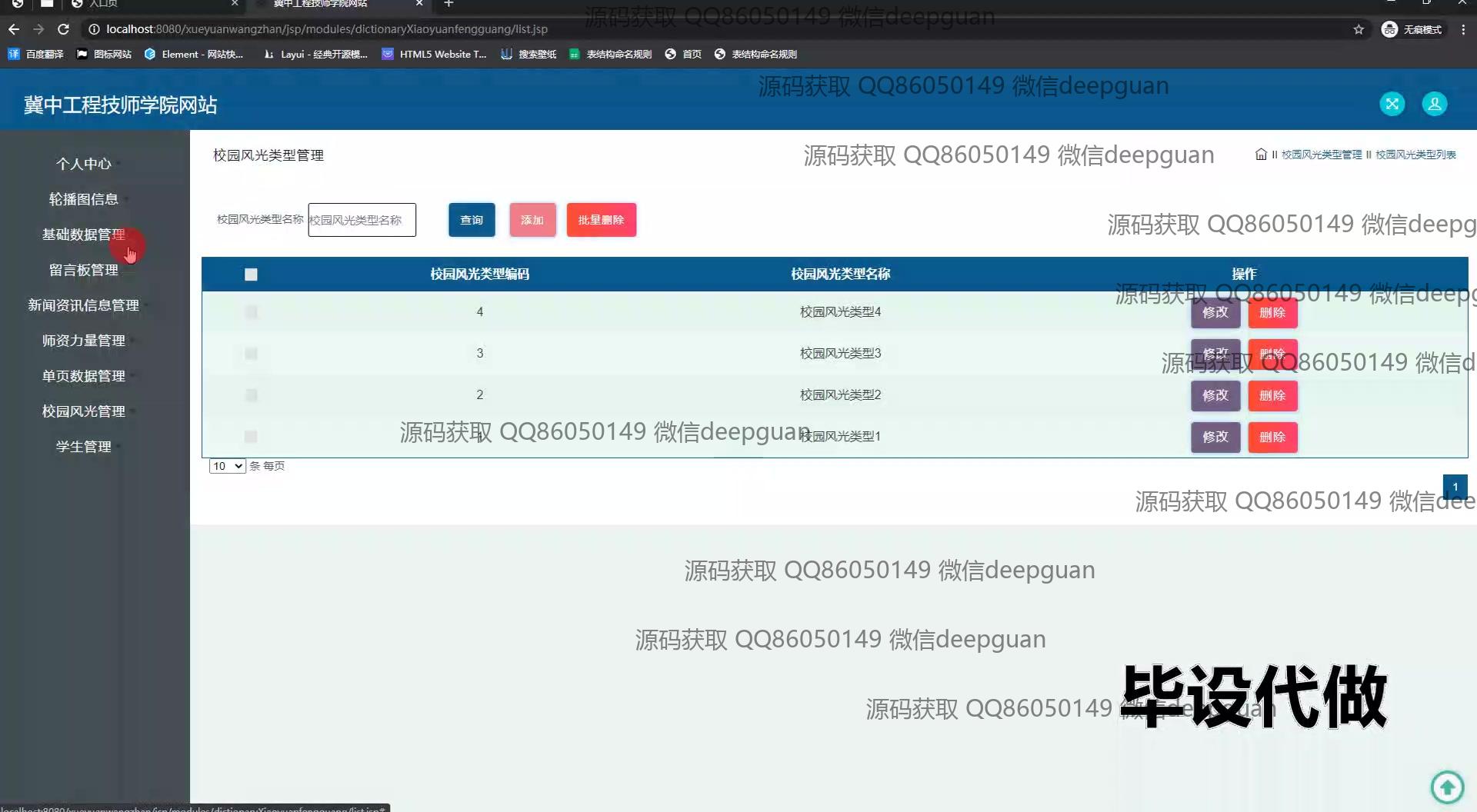
Task: Open the rows-per-page dropdown showing 10
Action: (x=228, y=466)
